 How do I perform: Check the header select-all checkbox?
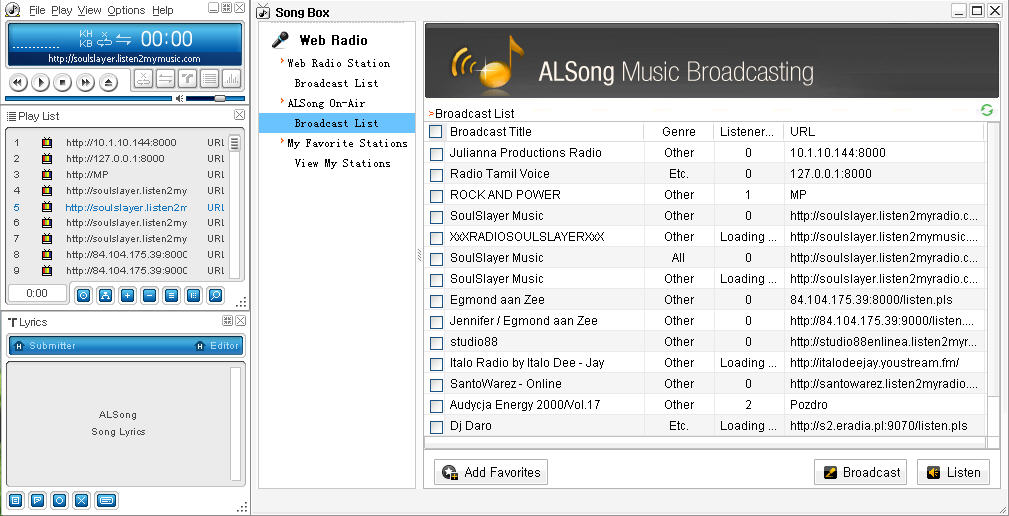[436, 131]
